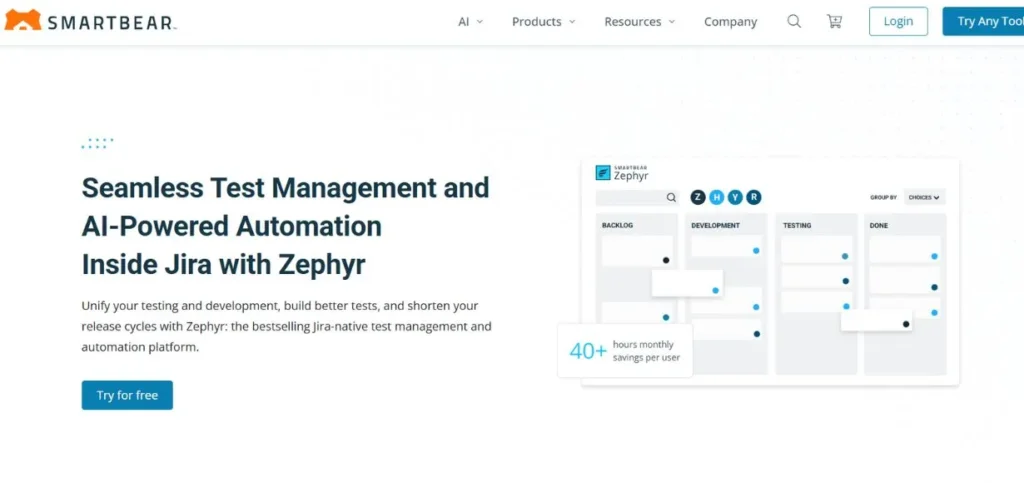This screenshot has width=1024, height=483.
Task: Click the Login button
Action: click(898, 22)
